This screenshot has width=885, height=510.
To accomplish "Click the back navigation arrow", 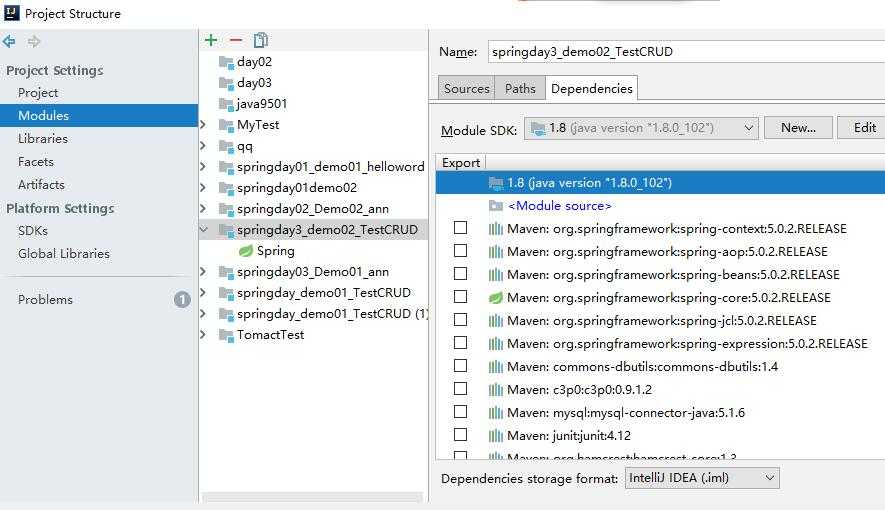I will coord(9,41).
